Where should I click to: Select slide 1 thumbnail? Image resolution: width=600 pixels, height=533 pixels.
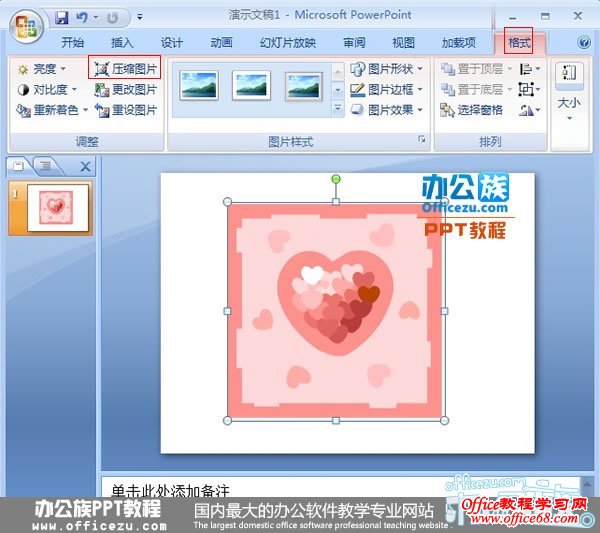(57, 208)
